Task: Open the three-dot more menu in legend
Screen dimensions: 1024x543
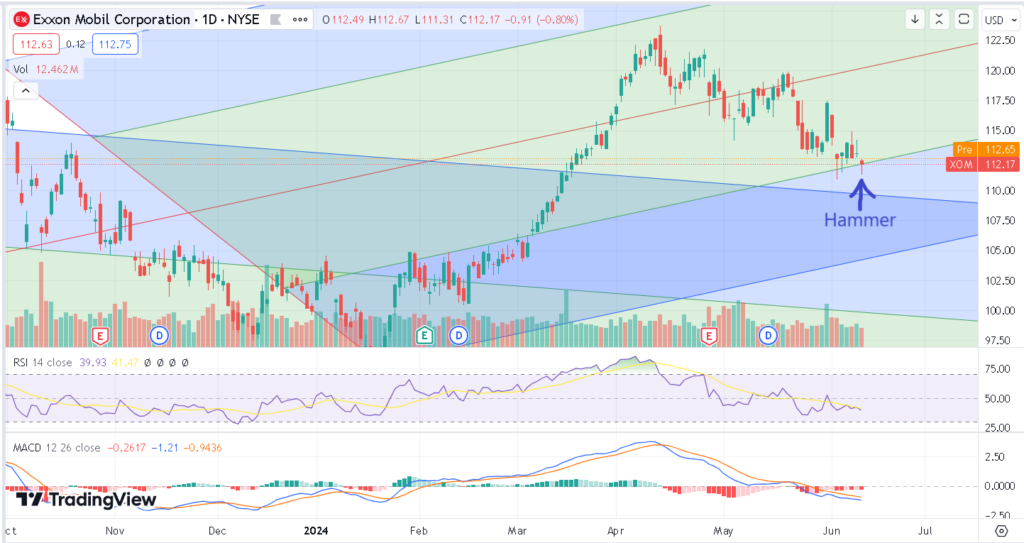Action: (x=300, y=20)
